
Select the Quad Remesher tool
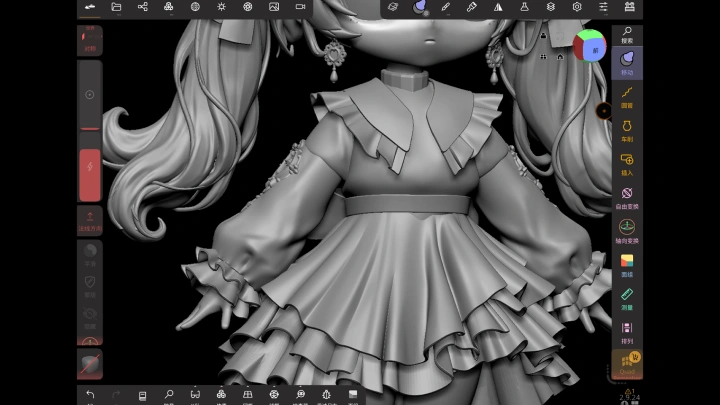pyautogui.click(x=627, y=365)
